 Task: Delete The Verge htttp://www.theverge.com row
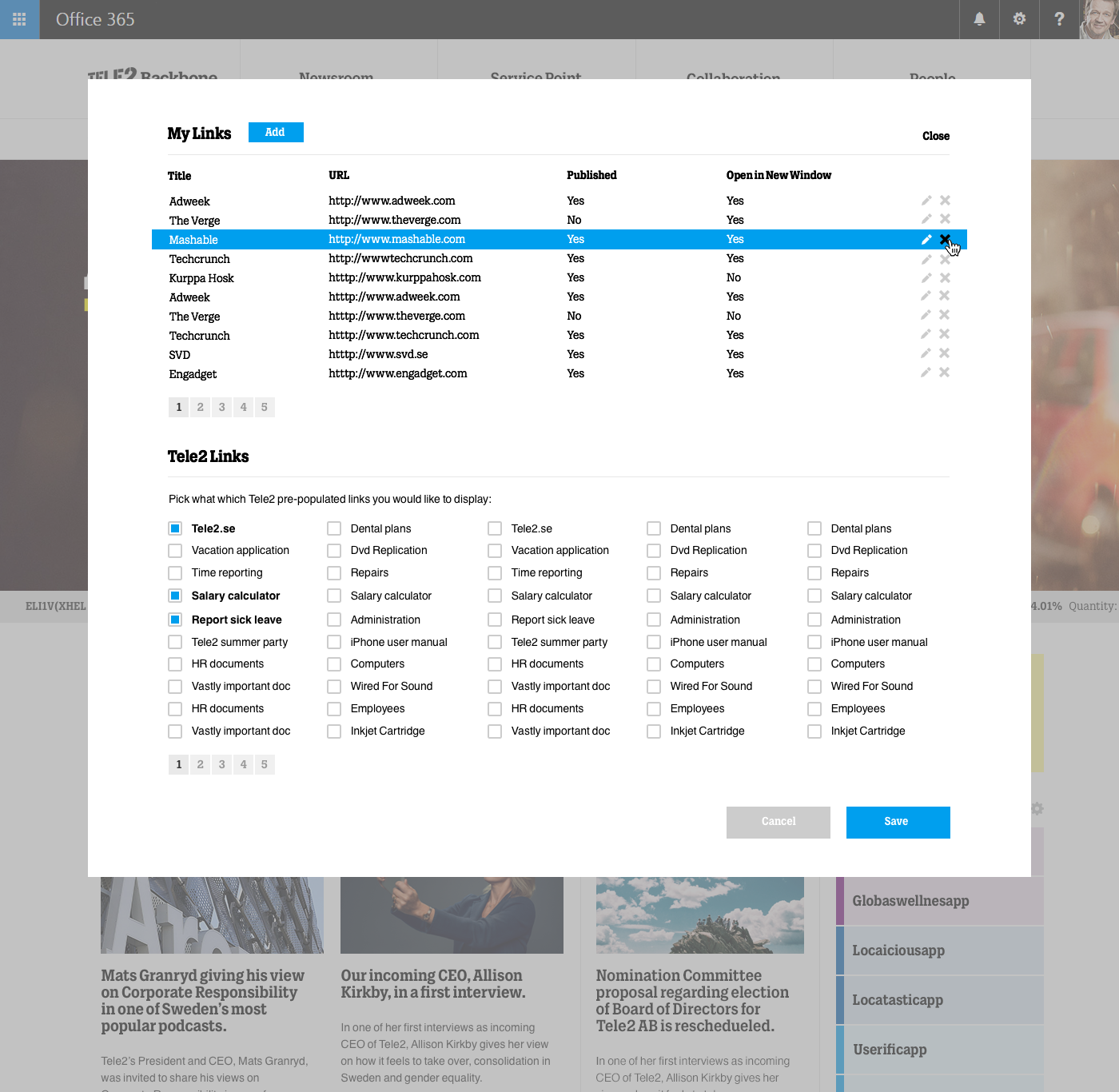[x=945, y=315]
